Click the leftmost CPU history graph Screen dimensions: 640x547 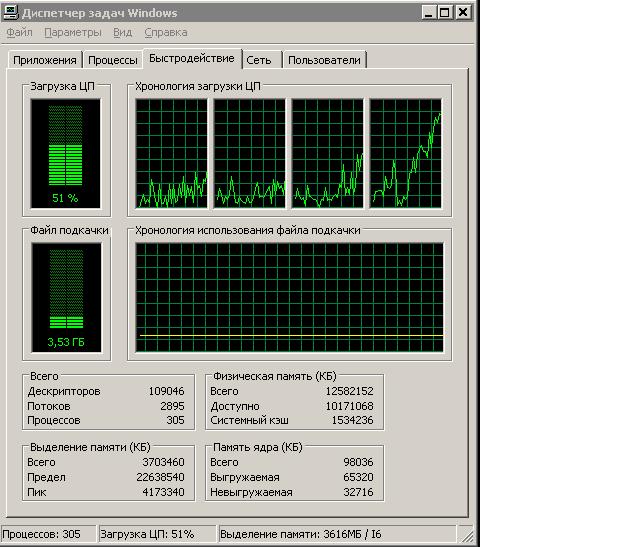coord(172,153)
